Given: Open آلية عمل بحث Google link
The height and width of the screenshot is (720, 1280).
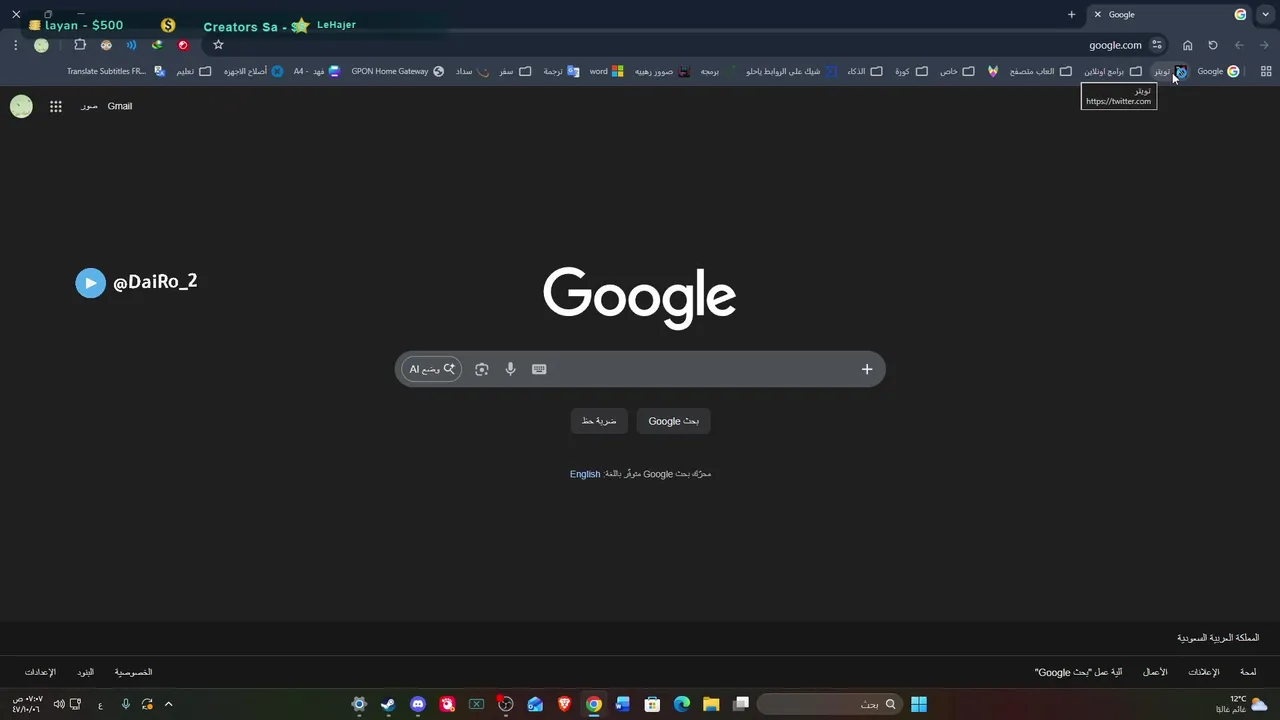Looking at the screenshot, I should click(1078, 672).
